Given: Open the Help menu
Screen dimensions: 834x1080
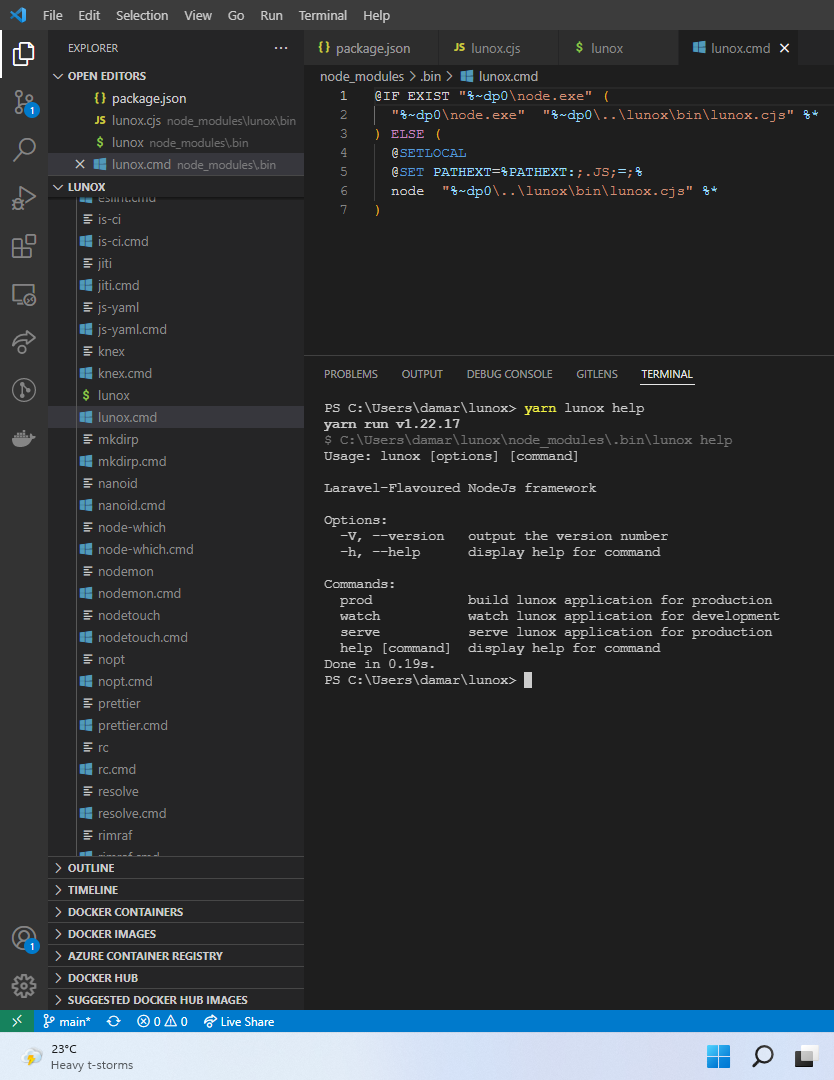Looking at the screenshot, I should coord(376,15).
